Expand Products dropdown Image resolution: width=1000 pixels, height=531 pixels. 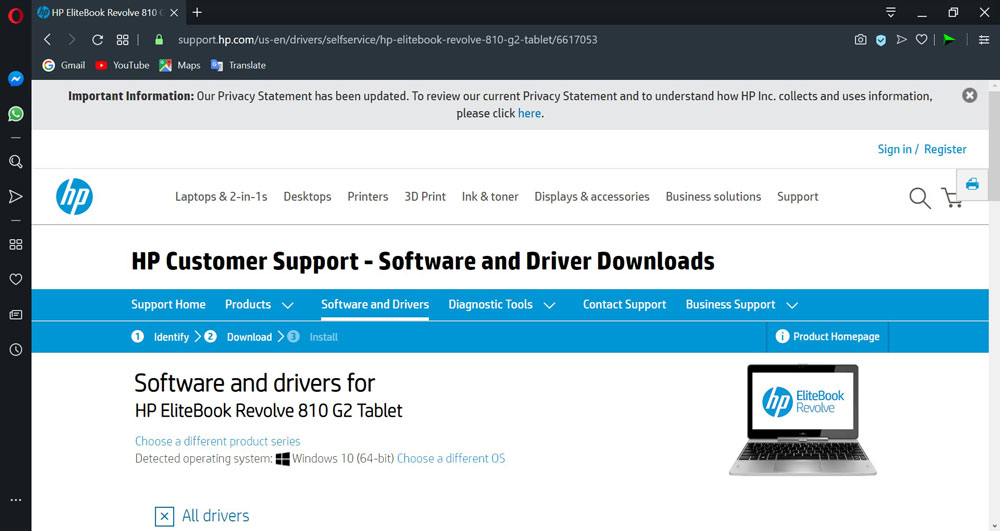(259, 305)
